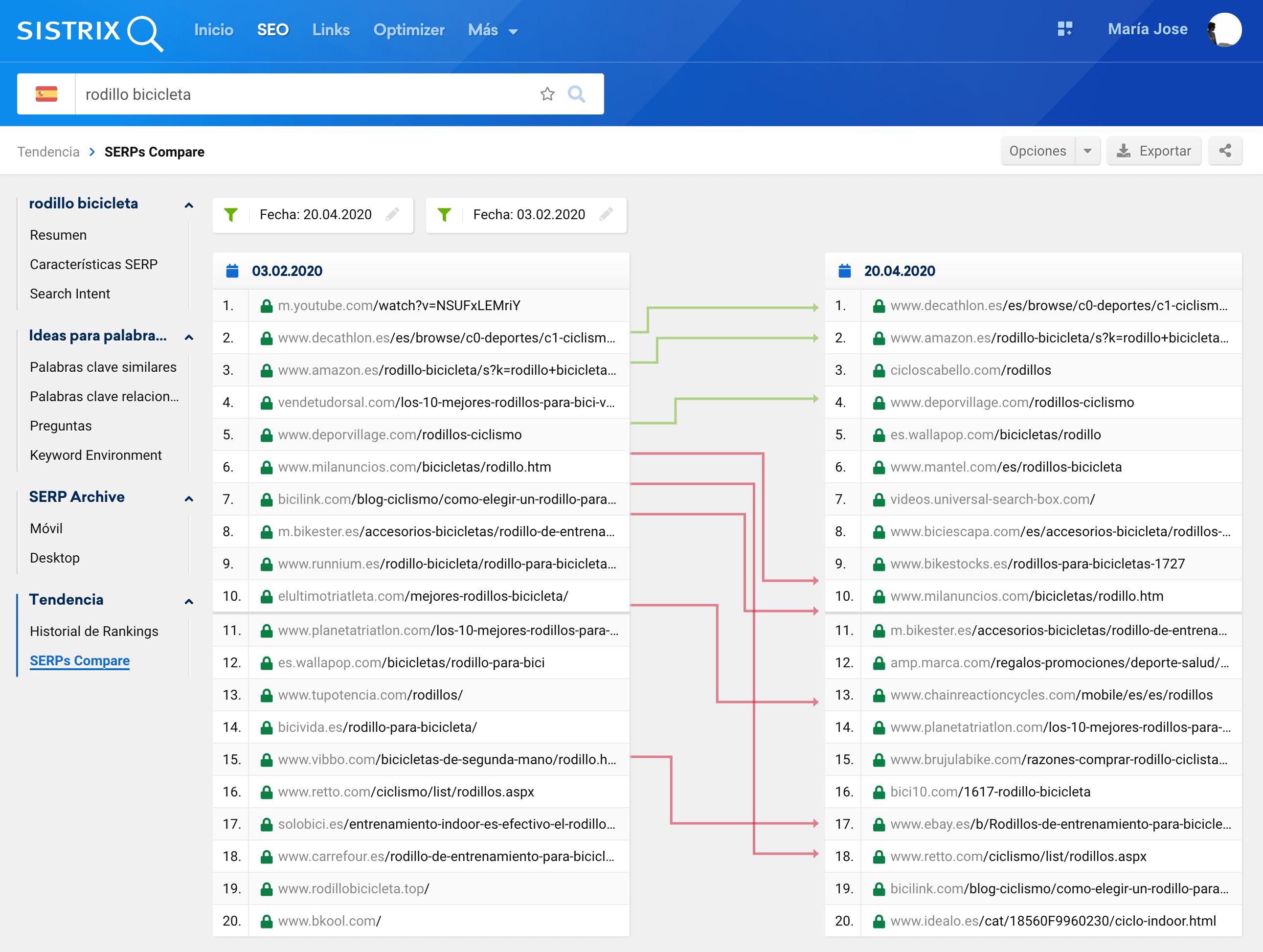
Task: Click the share icon button
Action: tap(1225, 151)
